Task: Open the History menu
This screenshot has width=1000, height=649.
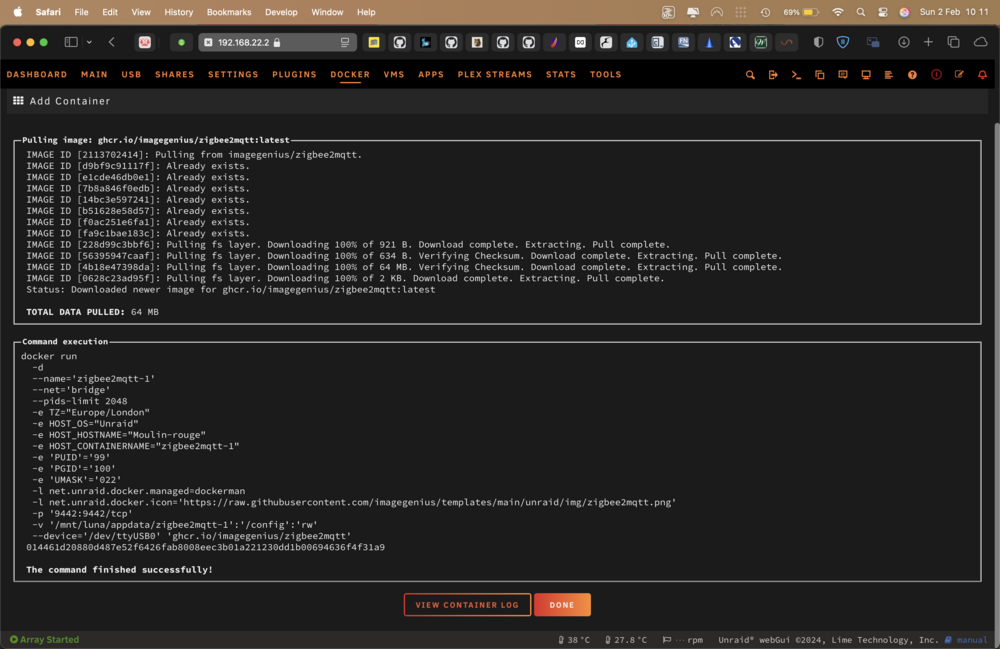Action: coord(179,11)
